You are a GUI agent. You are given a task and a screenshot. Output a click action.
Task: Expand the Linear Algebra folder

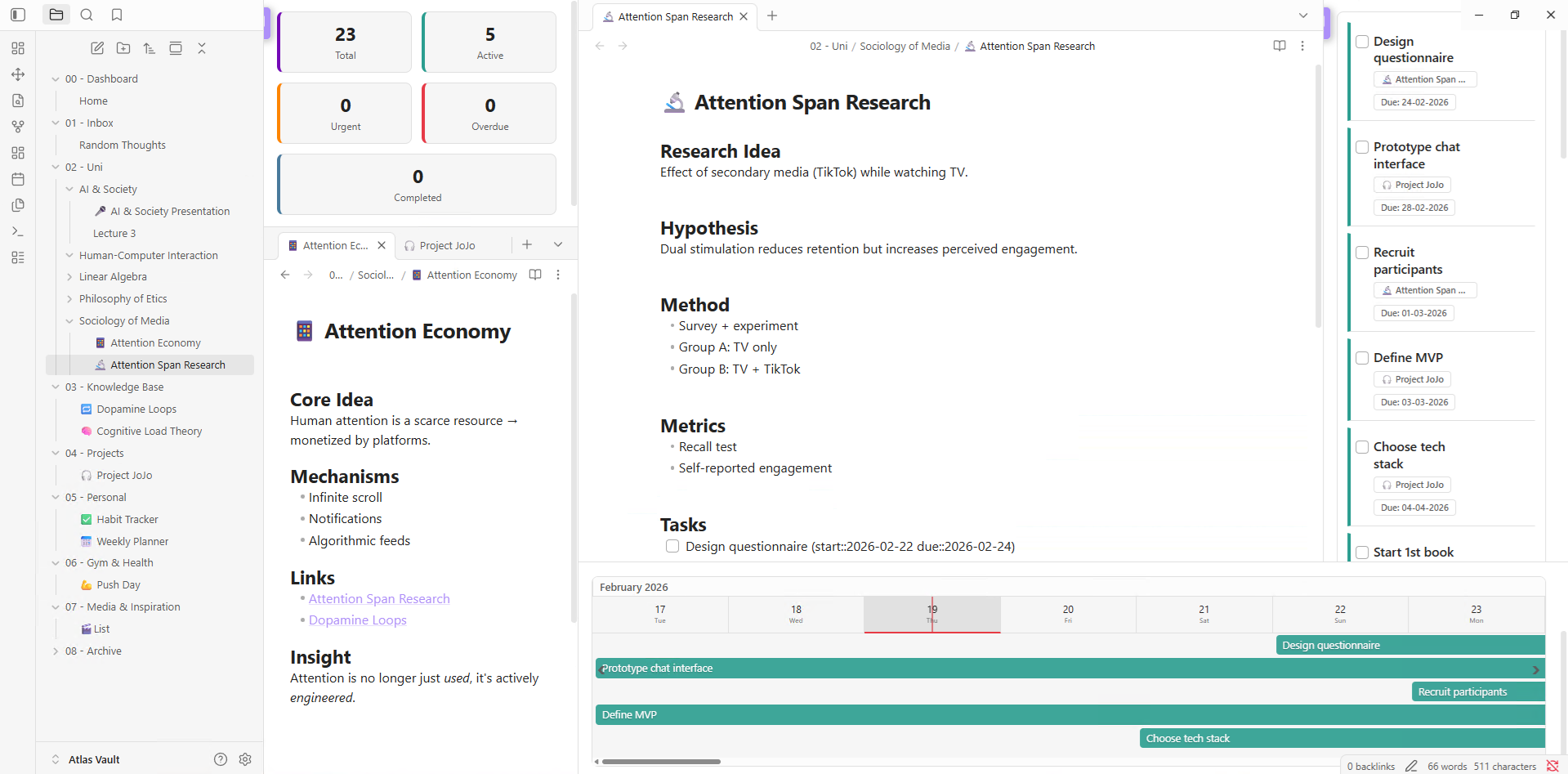point(69,277)
